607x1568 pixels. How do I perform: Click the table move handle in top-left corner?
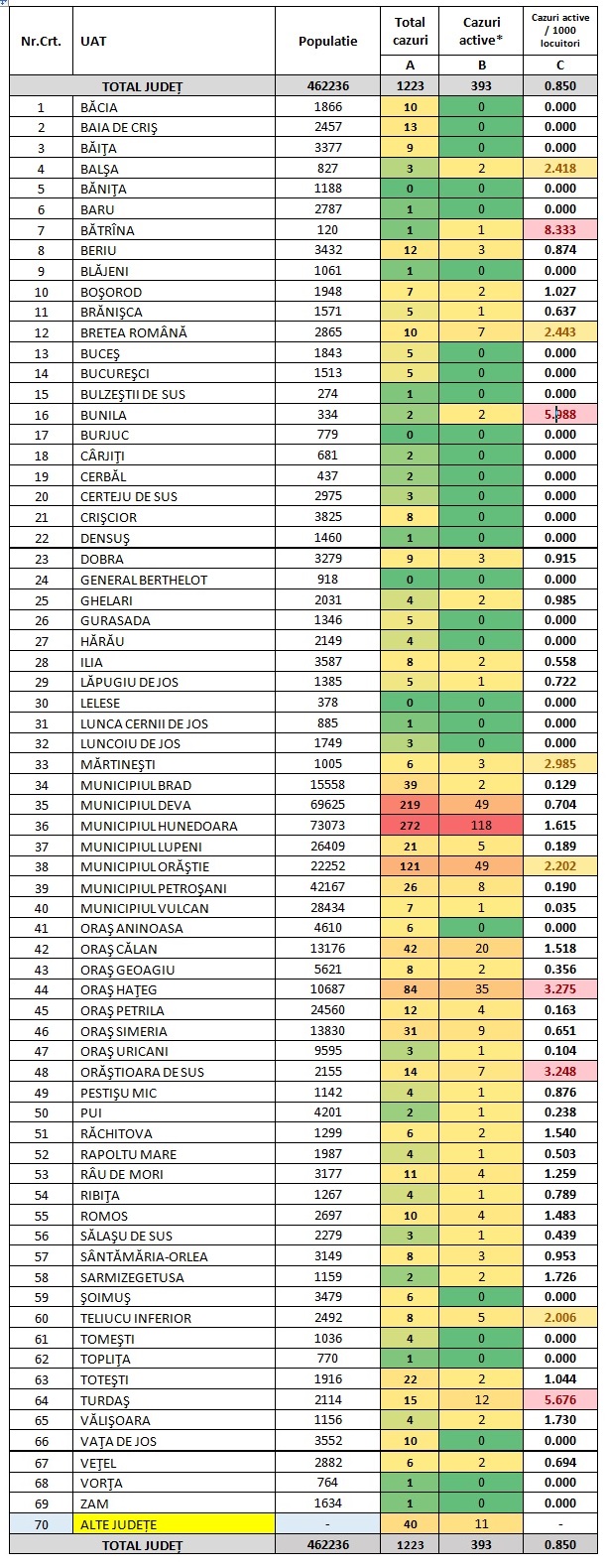pyautogui.click(x=4, y=4)
